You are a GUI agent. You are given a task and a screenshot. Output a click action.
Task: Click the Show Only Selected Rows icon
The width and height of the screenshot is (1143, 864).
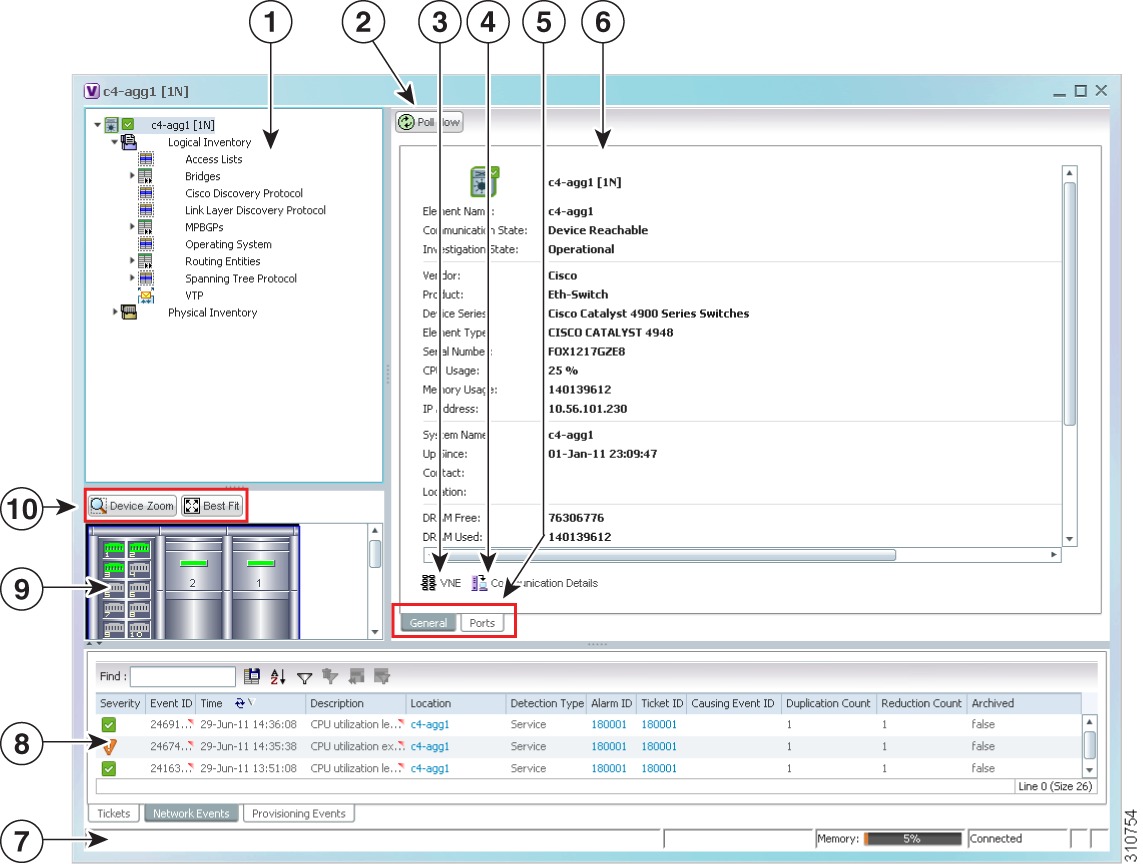[x=381, y=677]
